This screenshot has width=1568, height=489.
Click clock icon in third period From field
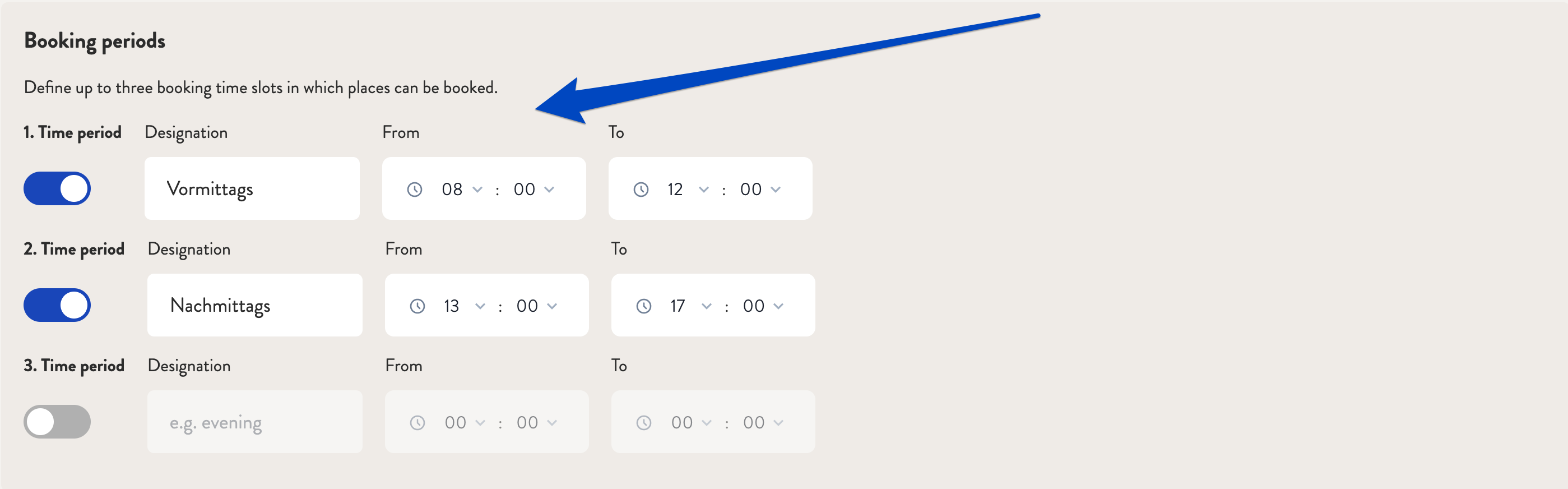417,423
